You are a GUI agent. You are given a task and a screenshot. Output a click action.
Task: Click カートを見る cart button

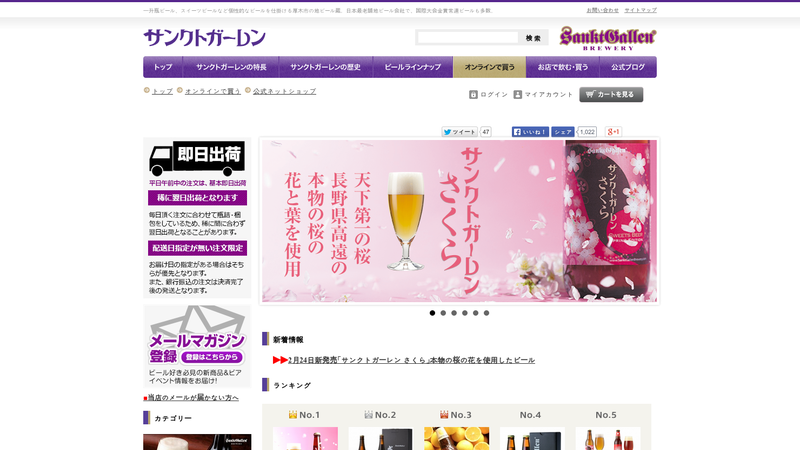[x=611, y=94]
